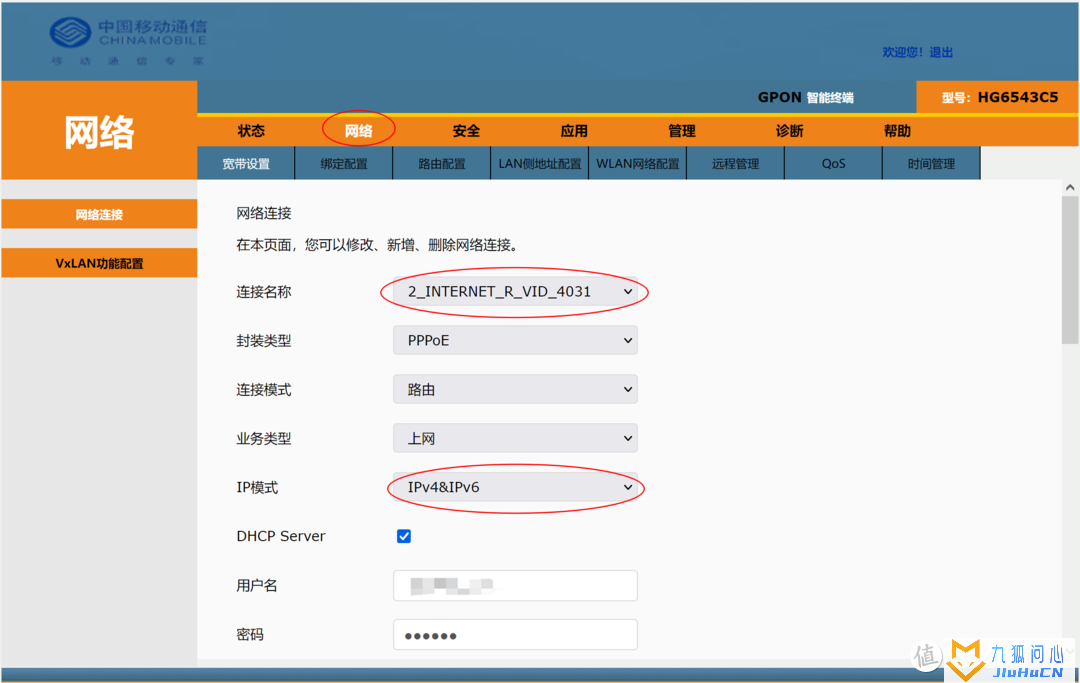
Task: Open VxLAN功能配置 in the sidebar
Action: [99, 263]
